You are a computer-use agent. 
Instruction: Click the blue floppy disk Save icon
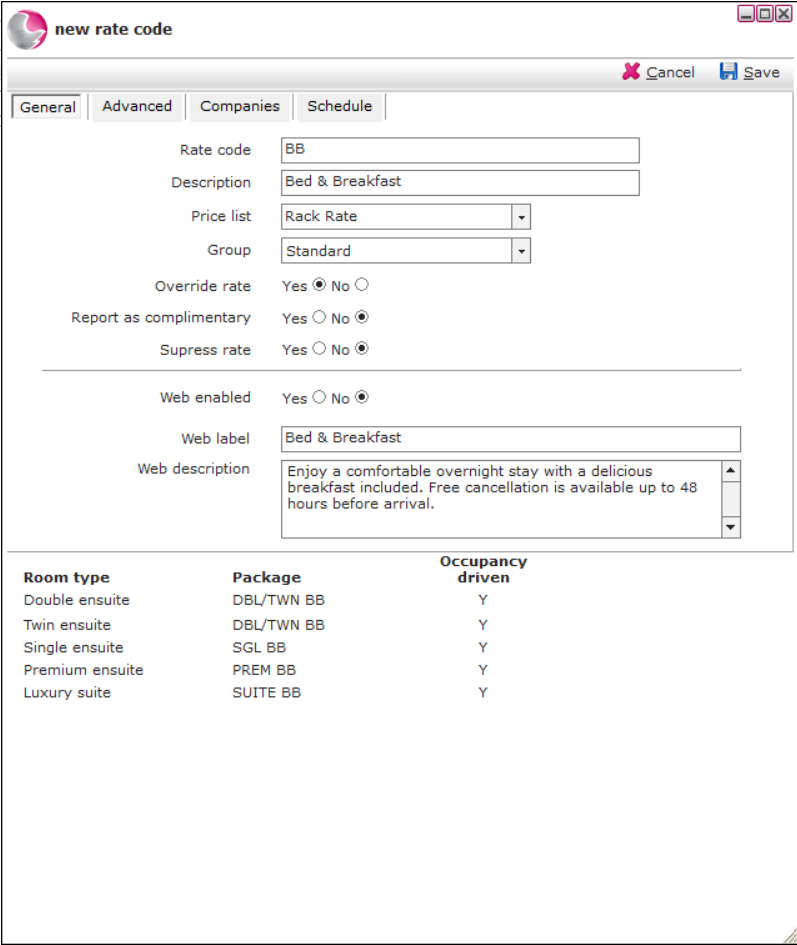728,71
